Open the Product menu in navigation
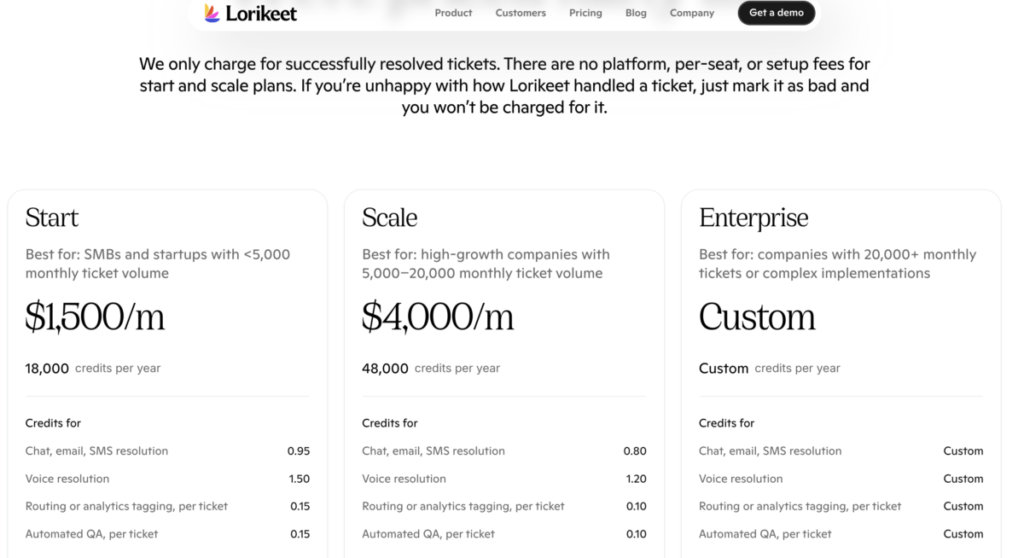The image size is (1024, 558). [453, 13]
